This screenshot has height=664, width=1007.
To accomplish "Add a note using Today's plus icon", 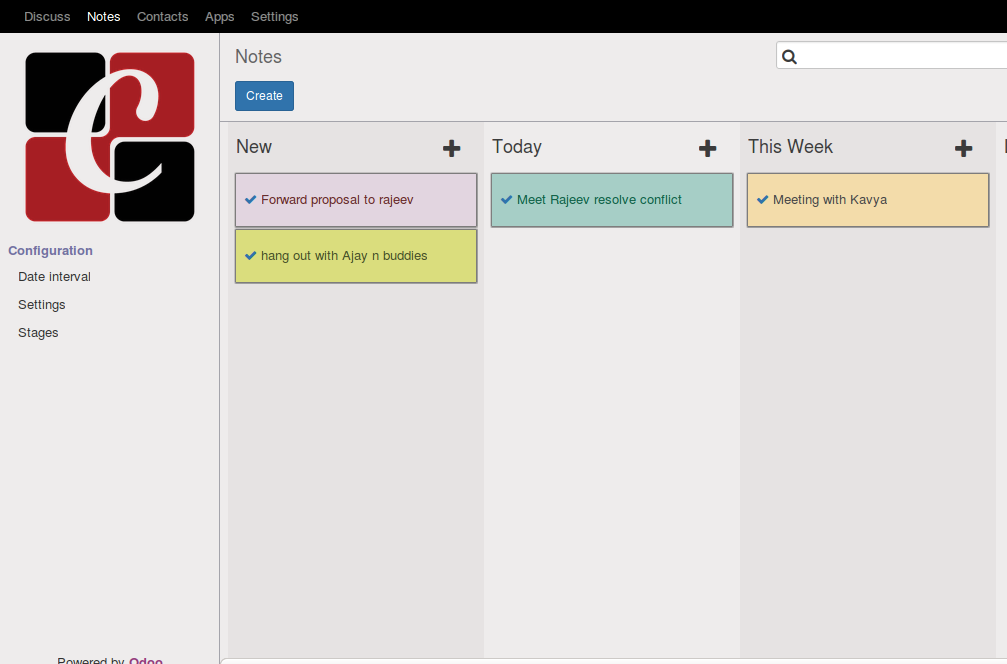I will click(708, 148).
